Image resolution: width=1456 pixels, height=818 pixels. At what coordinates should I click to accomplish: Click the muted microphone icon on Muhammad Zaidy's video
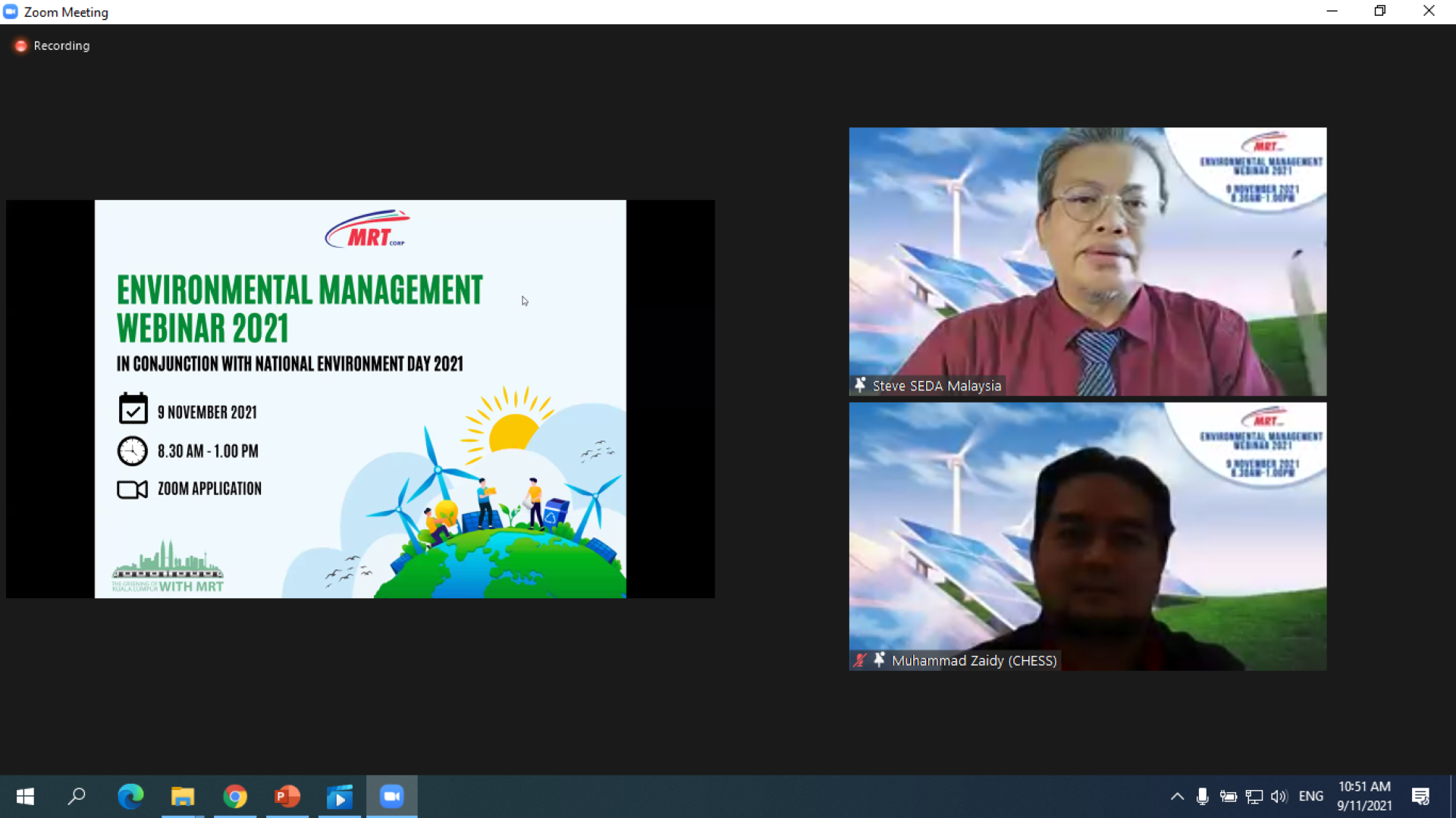click(859, 660)
